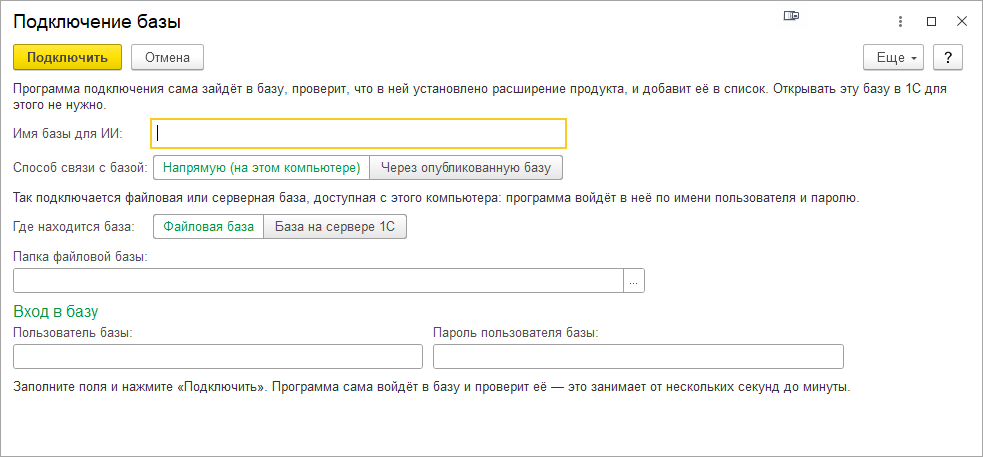The width and height of the screenshot is (983, 457).
Task: Open help with the question mark button
Action: 948,57
